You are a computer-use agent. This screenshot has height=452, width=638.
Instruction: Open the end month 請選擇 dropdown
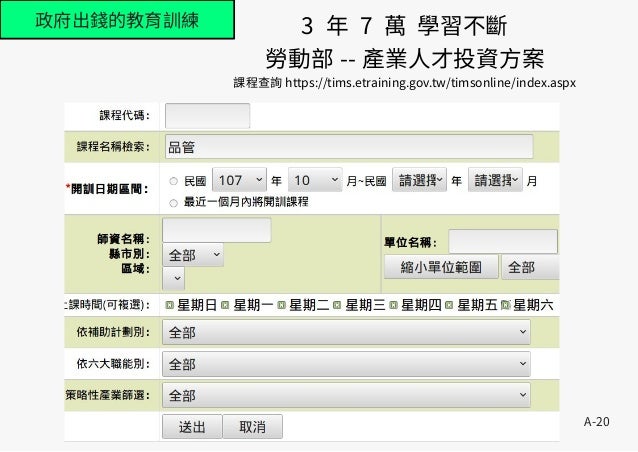click(x=495, y=179)
